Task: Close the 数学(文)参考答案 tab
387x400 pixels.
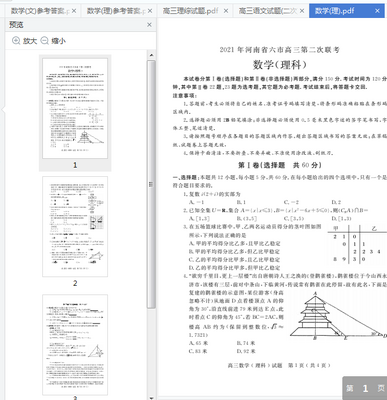Action: [74, 11]
